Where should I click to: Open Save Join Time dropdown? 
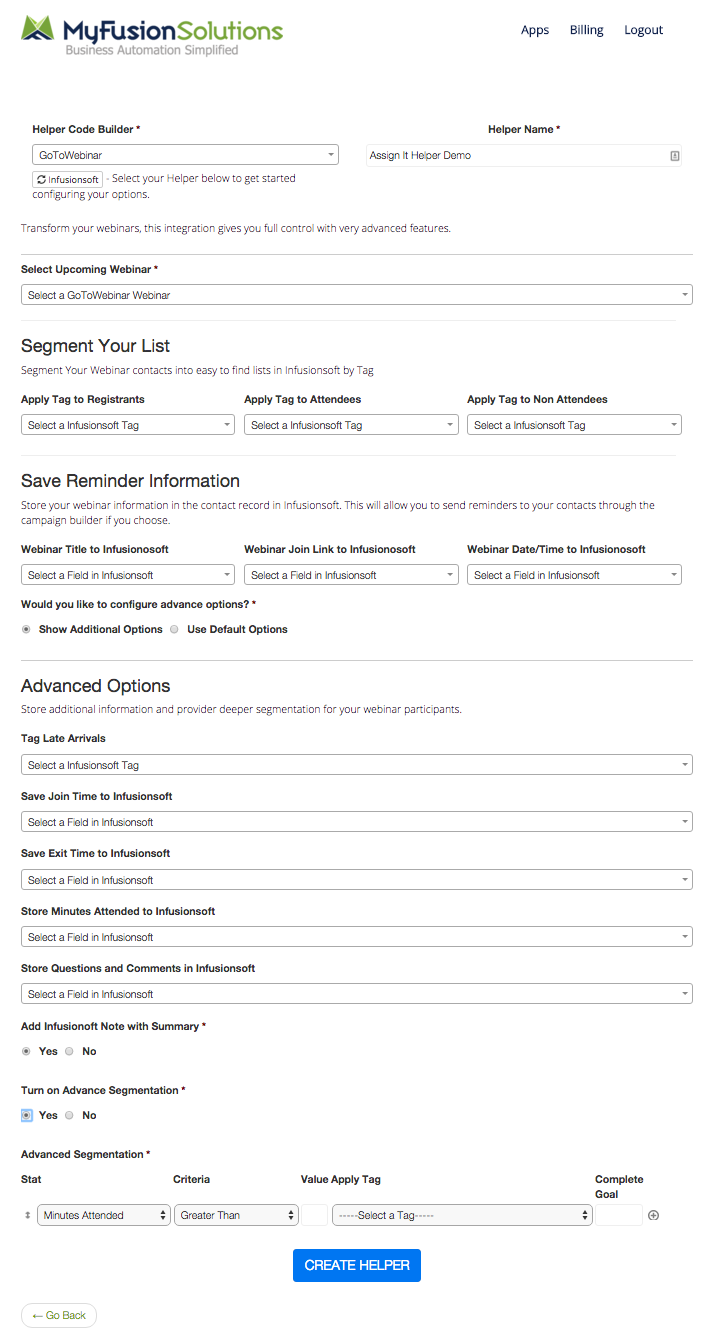(x=357, y=822)
